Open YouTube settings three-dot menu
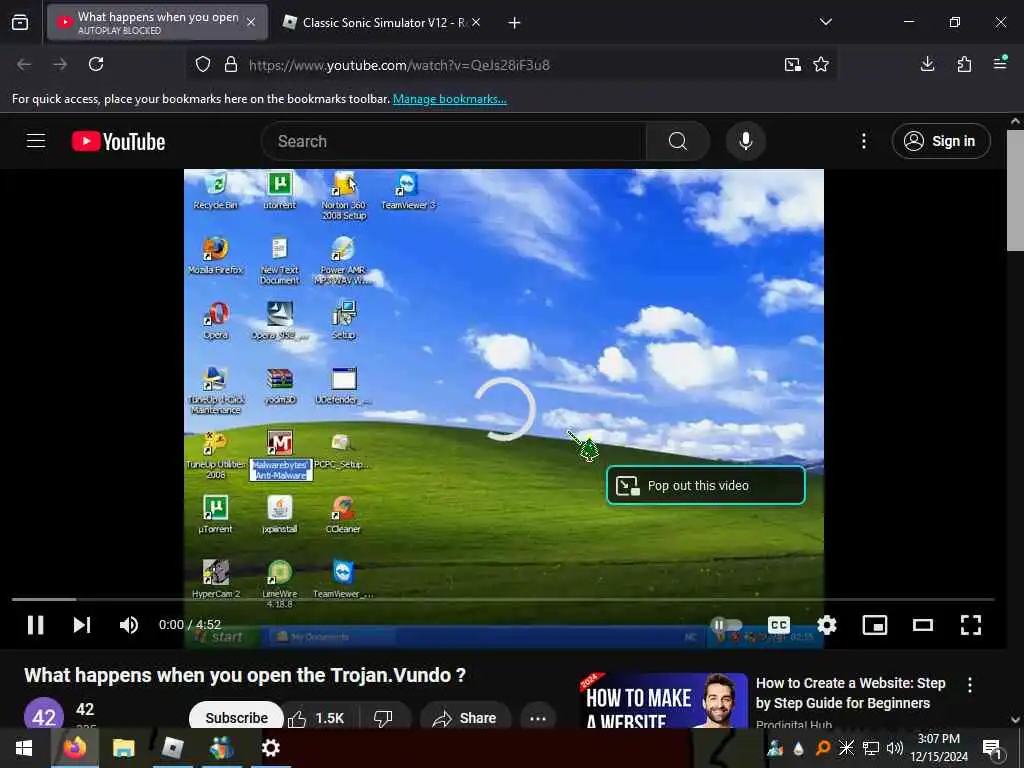The image size is (1024, 768). point(863,141)
